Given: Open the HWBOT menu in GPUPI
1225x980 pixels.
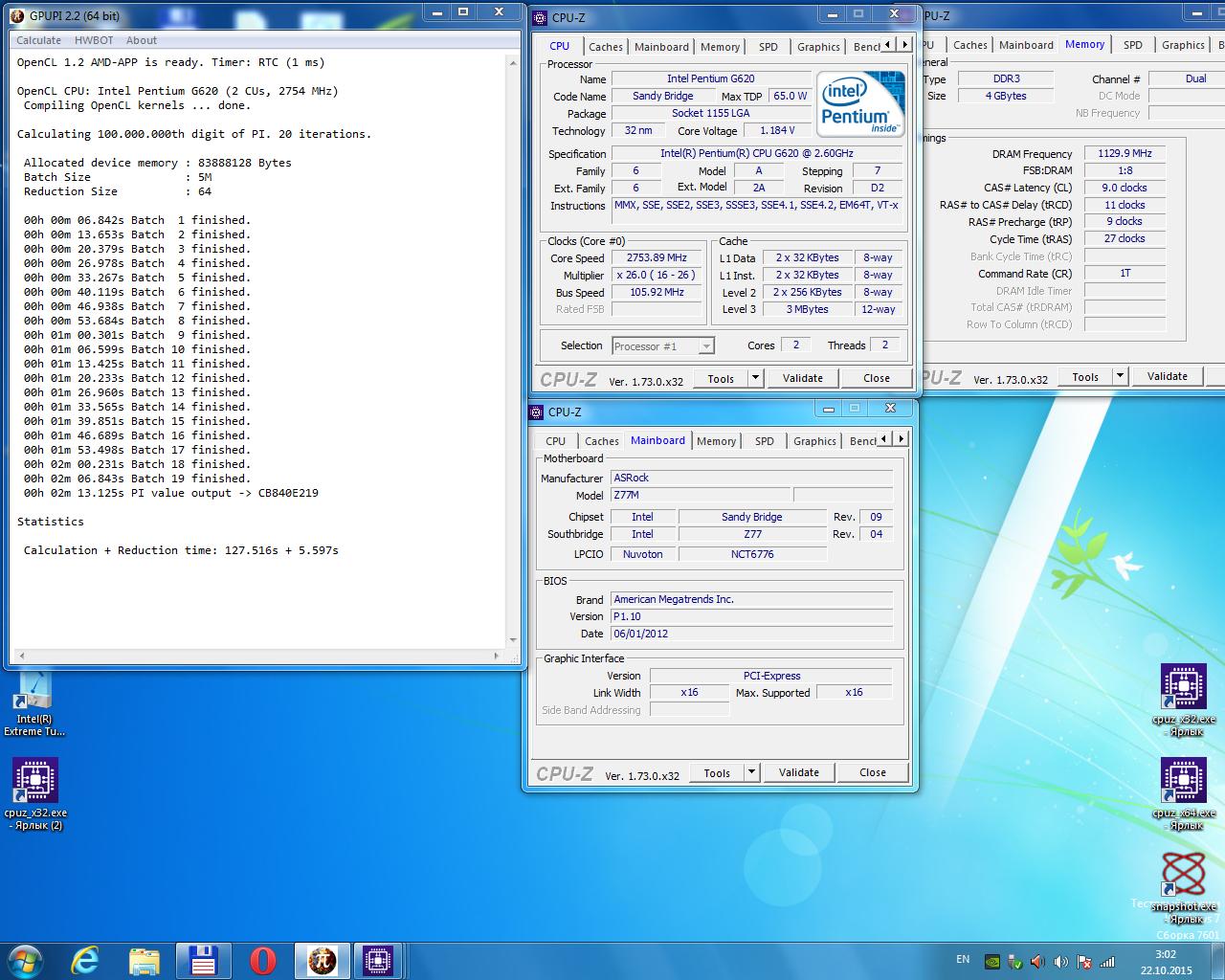Looking at the screenshot, I should (x=94, y=40).
